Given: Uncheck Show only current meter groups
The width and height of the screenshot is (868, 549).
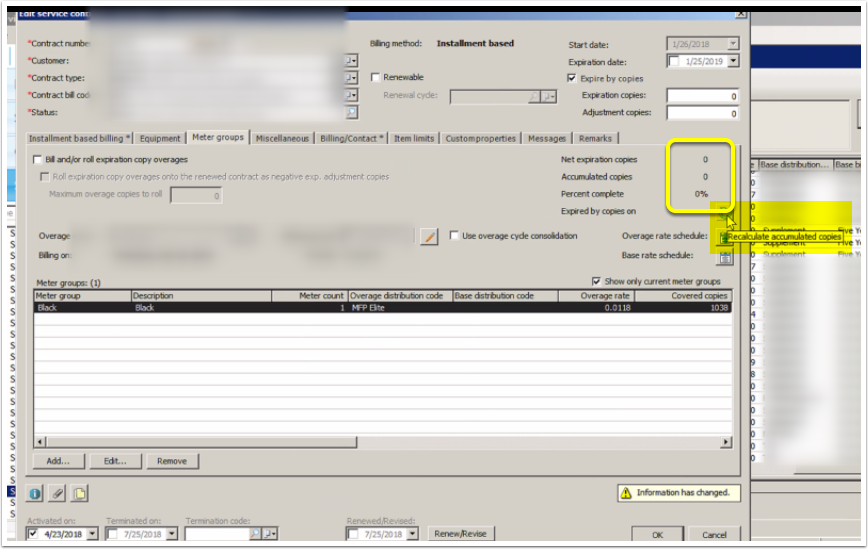Looking at the screenshot, I should (x=596, y=281).
